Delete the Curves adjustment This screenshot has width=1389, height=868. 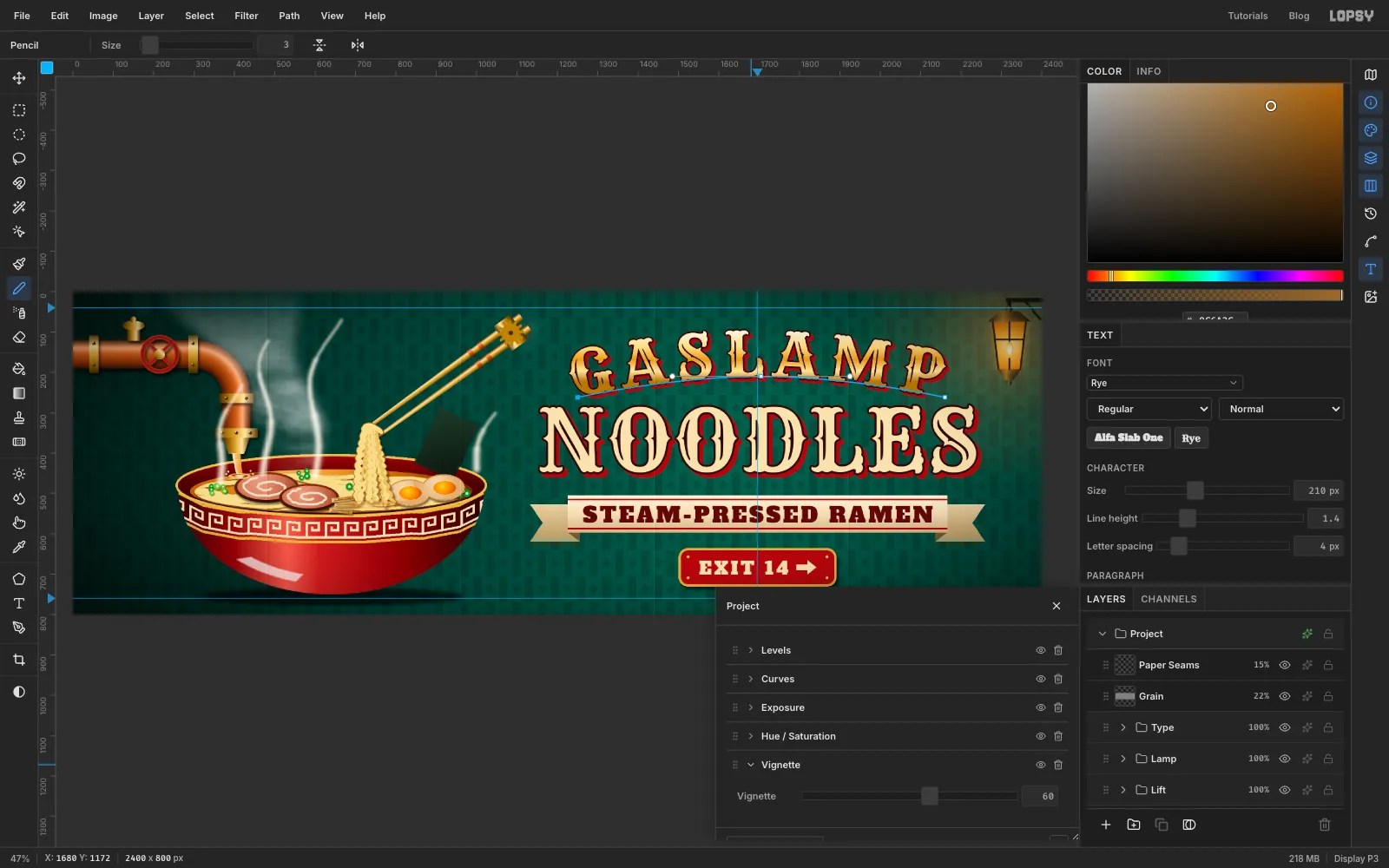click(1058, 679)
